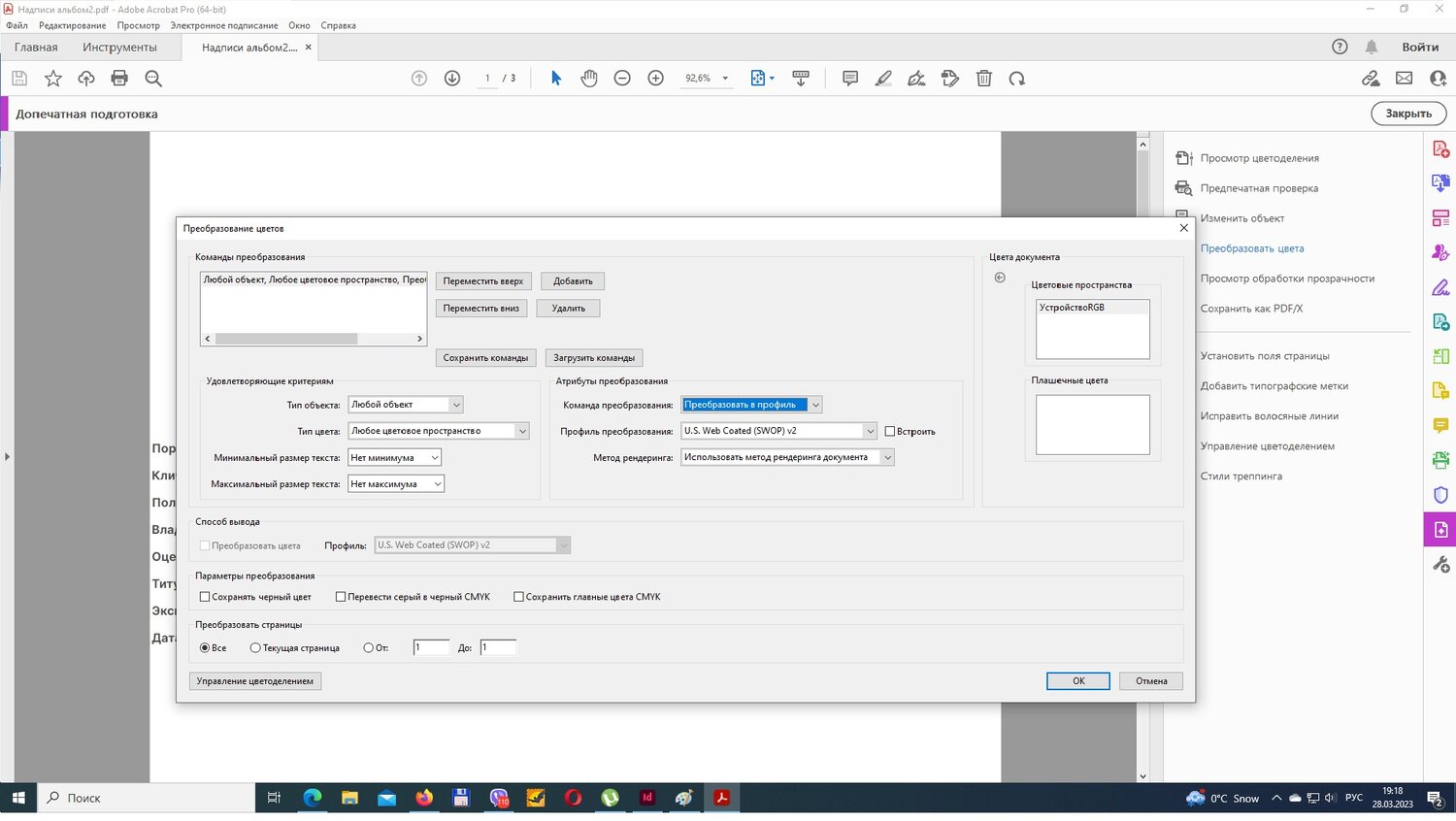Open the Тип объекта dropdown
The image size is (1456, 821).
pyautogui.click(x=406, y=405)
